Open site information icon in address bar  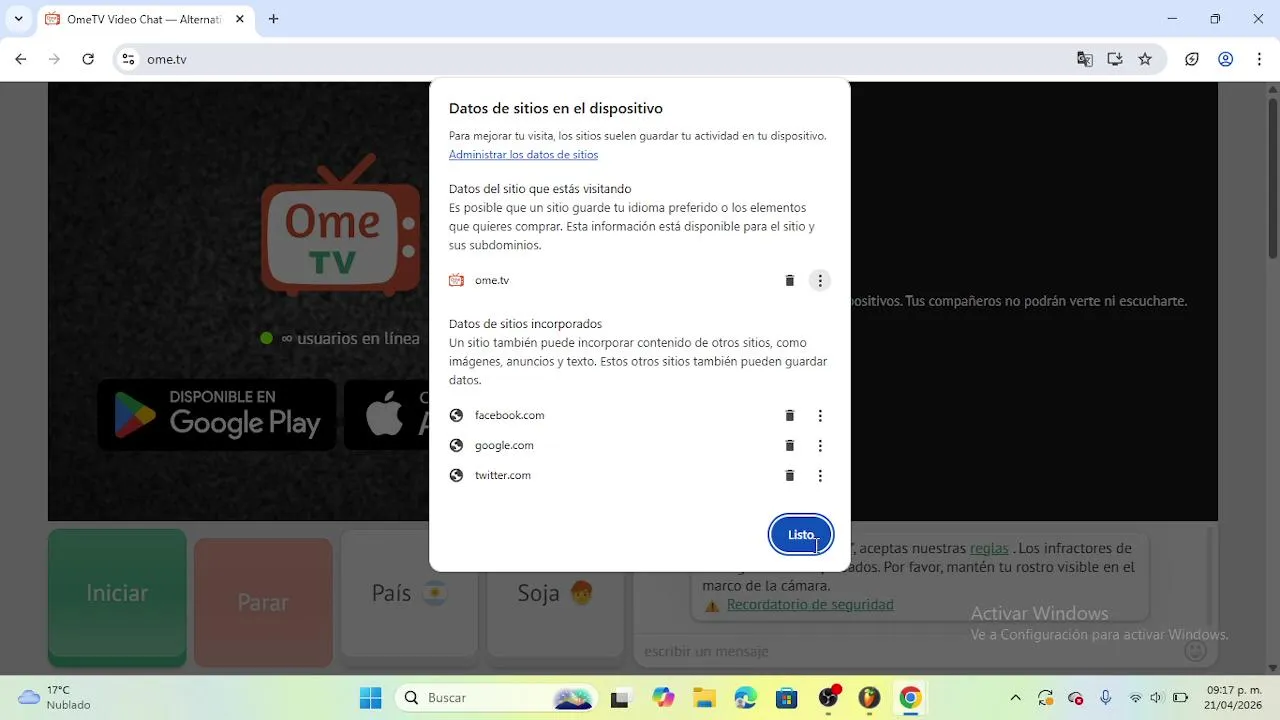coord(128,59)
